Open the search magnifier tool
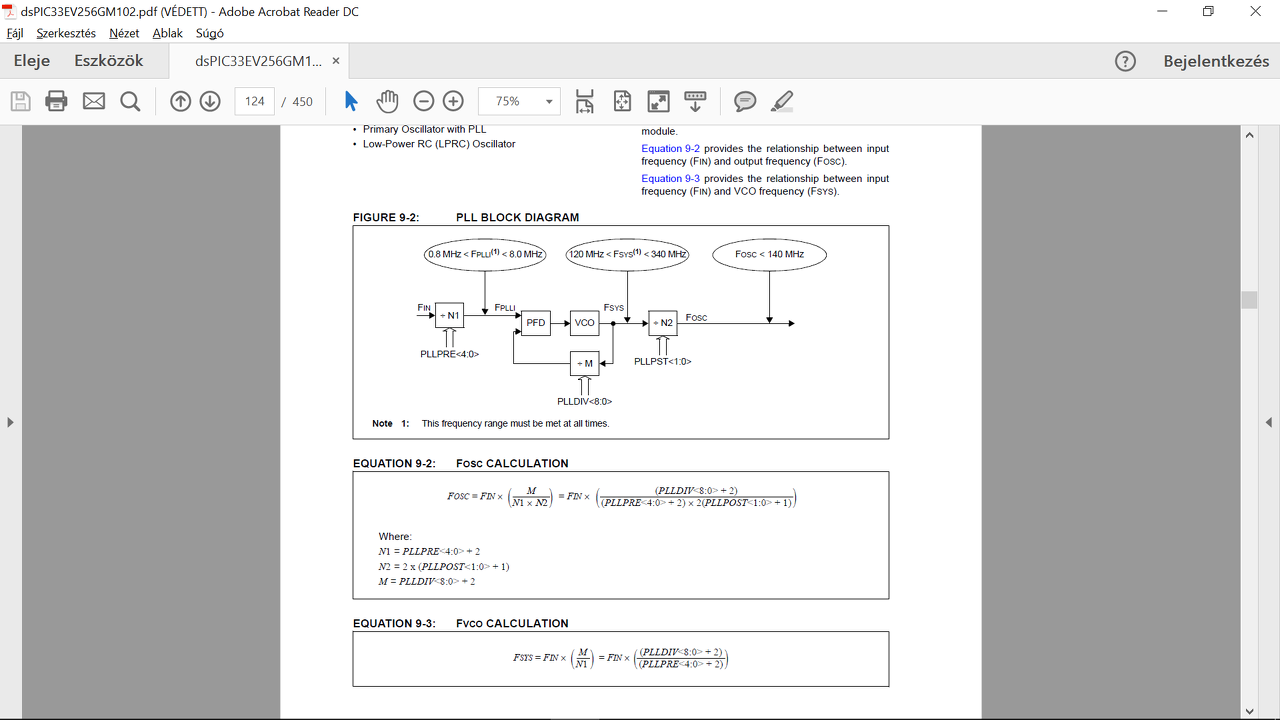 (x=130, y=101)
